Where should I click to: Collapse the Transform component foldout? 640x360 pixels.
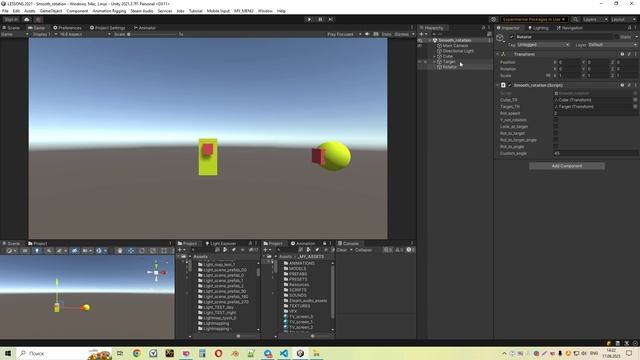pos(498,54)
